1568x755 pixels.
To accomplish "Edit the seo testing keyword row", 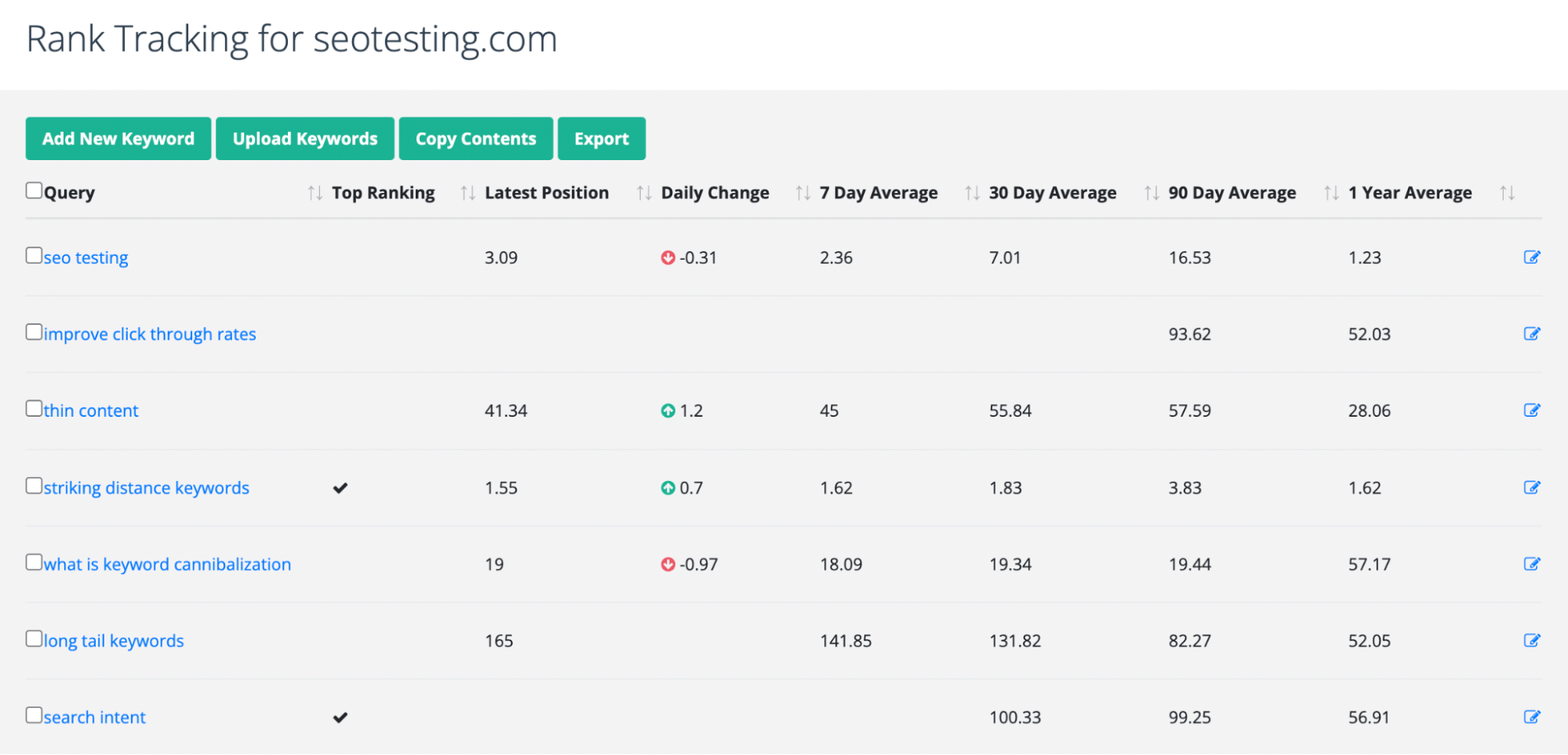I will 1531,257.
